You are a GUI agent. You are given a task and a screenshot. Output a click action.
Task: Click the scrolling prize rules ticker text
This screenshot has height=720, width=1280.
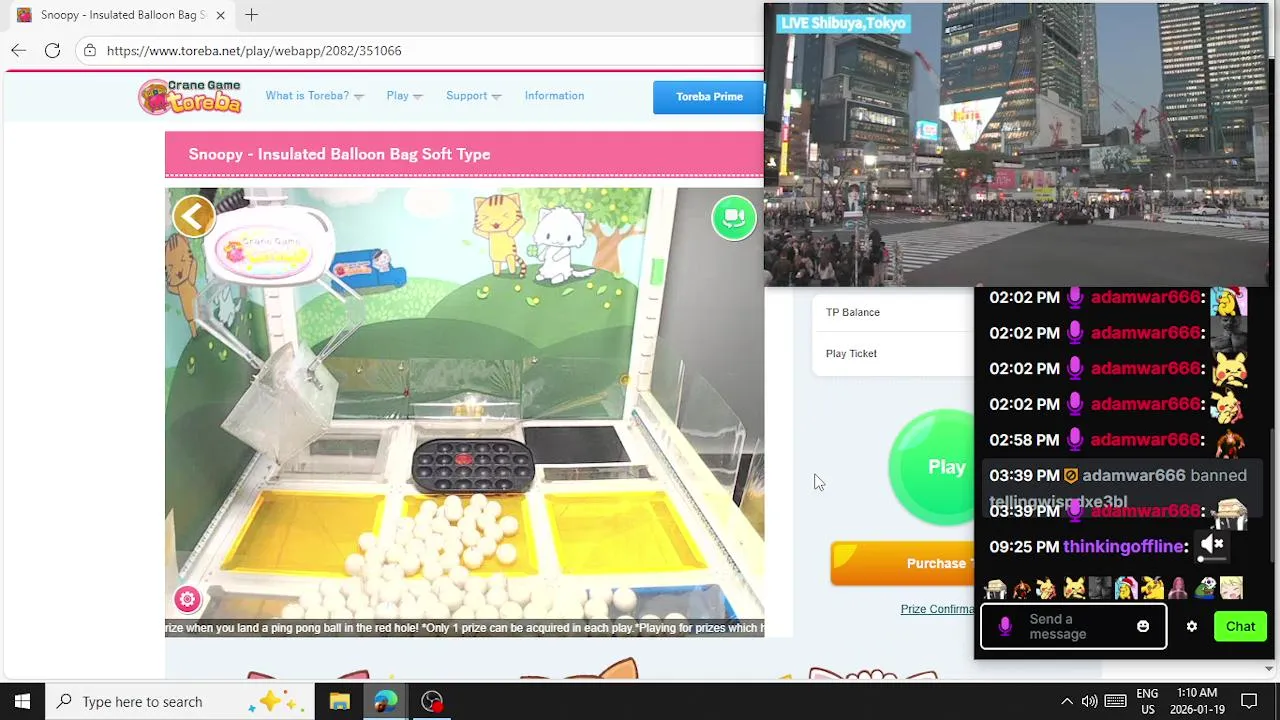[x=464, y=628]
